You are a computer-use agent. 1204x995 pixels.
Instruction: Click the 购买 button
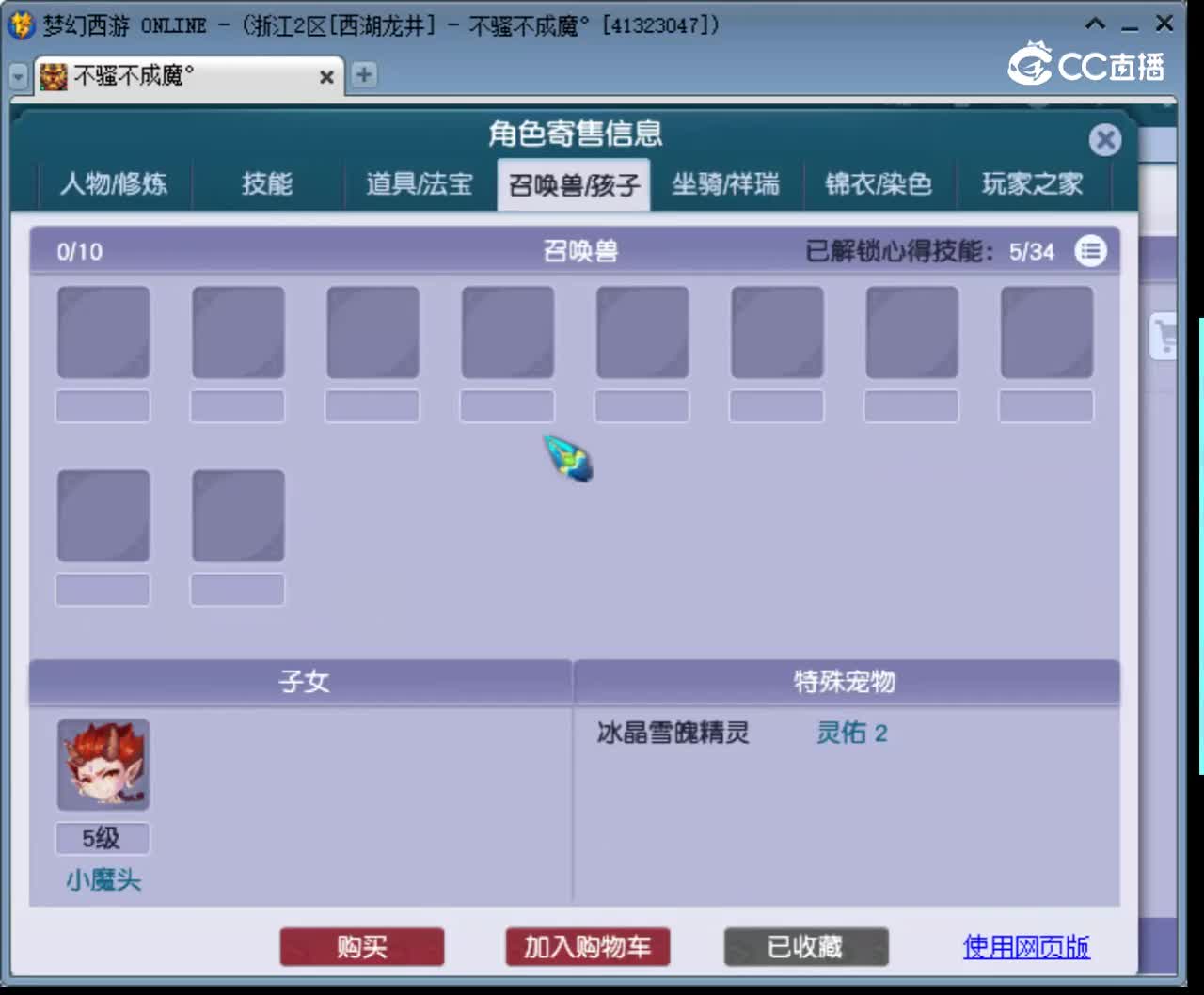[x=362, y=947]
